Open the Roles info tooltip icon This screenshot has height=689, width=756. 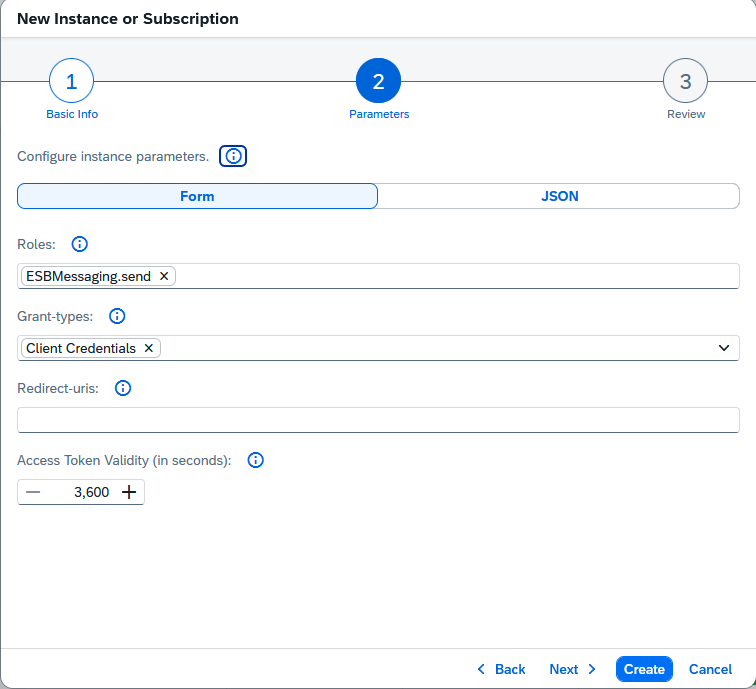(81, 244)
